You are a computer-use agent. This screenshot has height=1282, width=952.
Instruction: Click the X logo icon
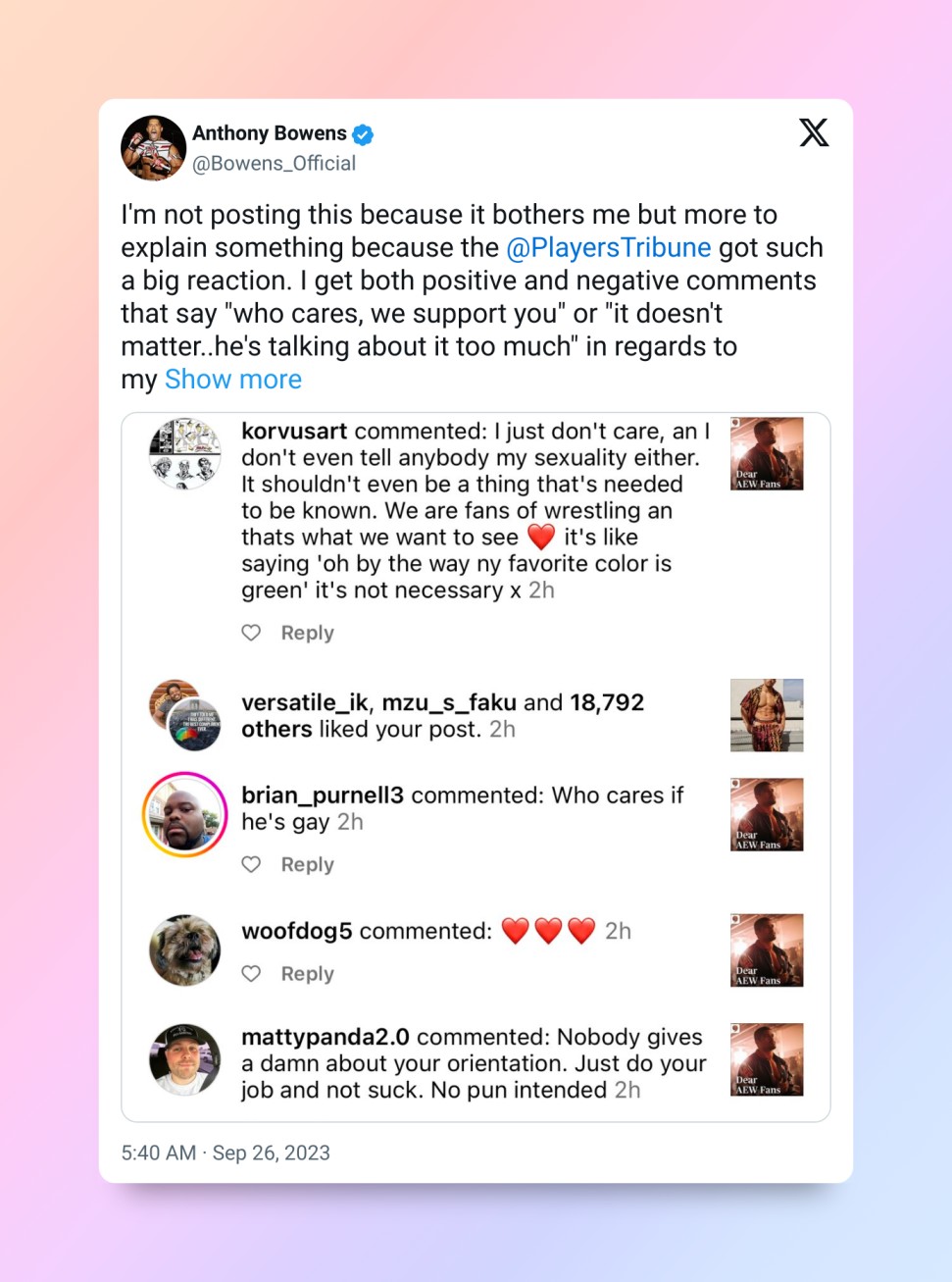[814, 132]
